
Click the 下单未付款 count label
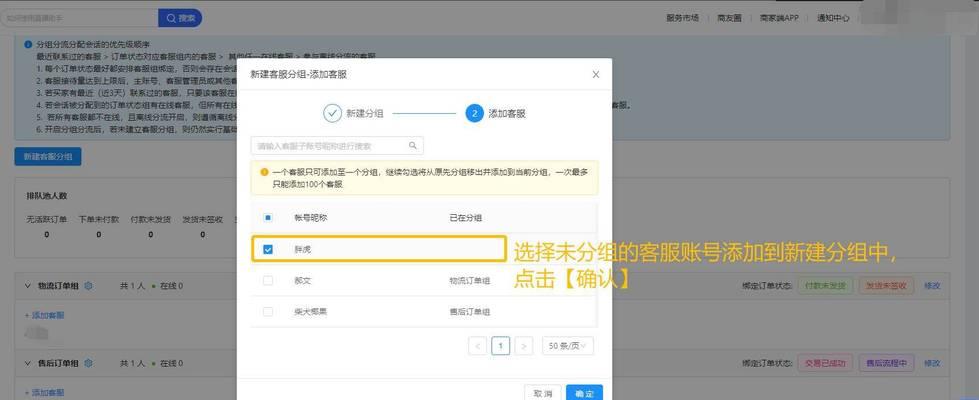(x=99, y=219)
